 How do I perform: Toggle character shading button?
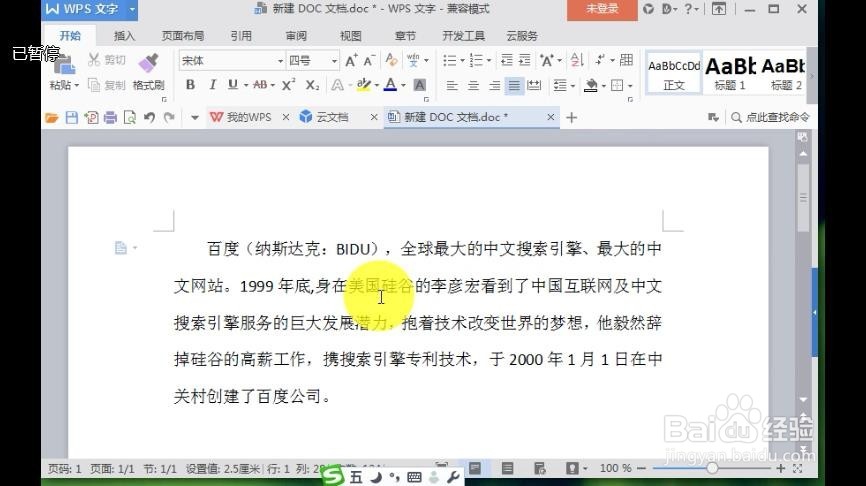[x=420, y=85]
